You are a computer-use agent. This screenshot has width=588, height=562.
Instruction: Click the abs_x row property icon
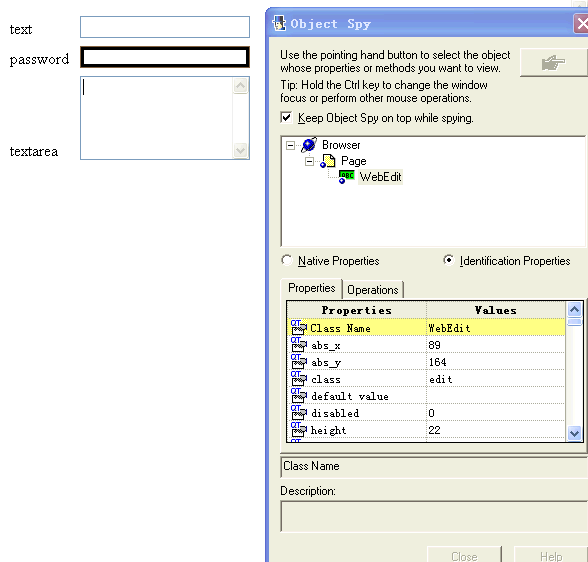299,345
